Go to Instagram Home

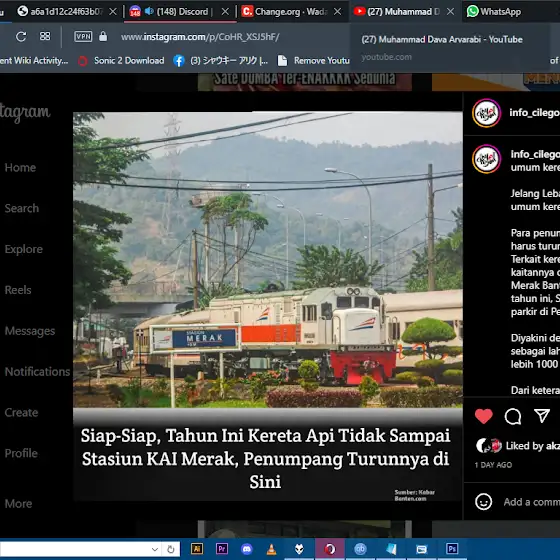tap(20, 168)
